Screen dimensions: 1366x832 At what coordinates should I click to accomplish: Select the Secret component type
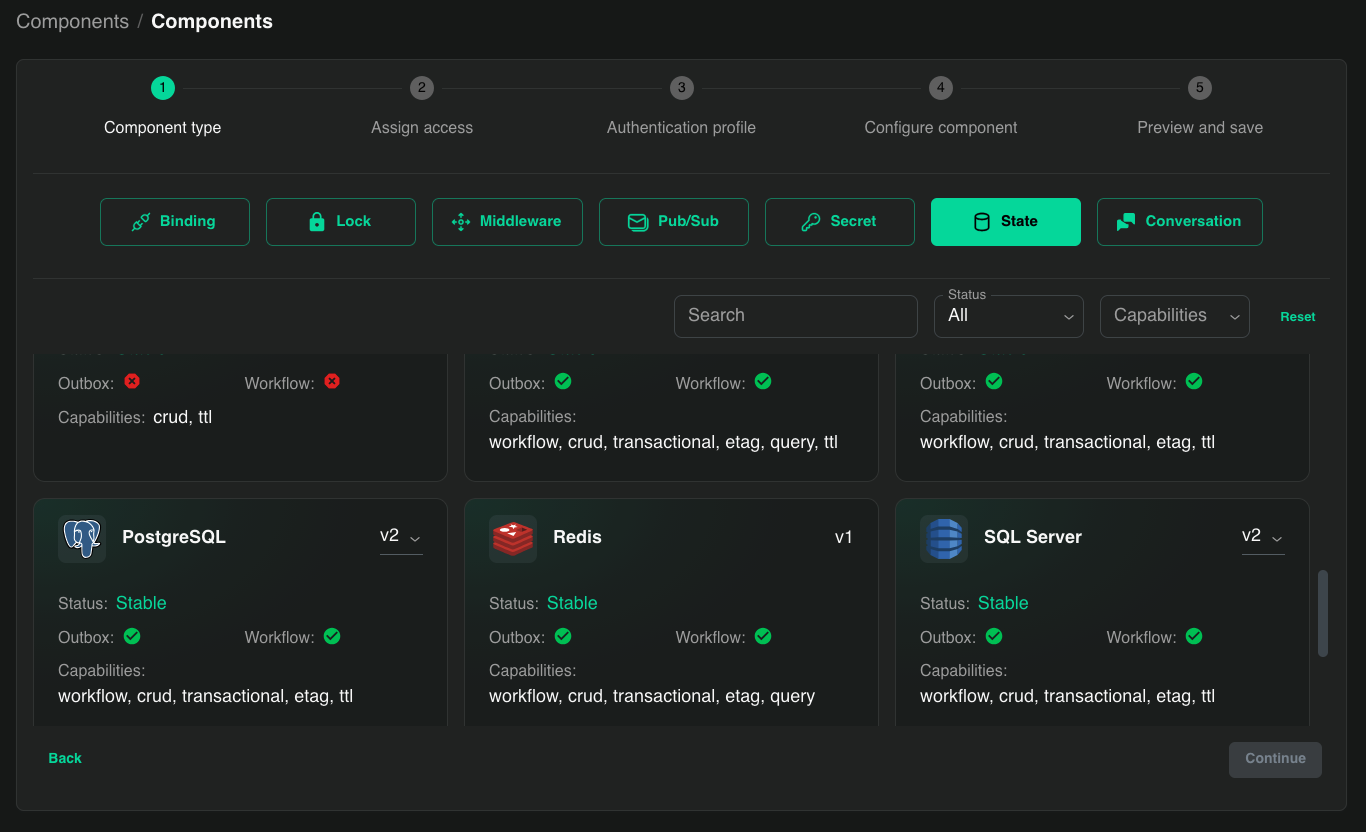coord(840,222)
